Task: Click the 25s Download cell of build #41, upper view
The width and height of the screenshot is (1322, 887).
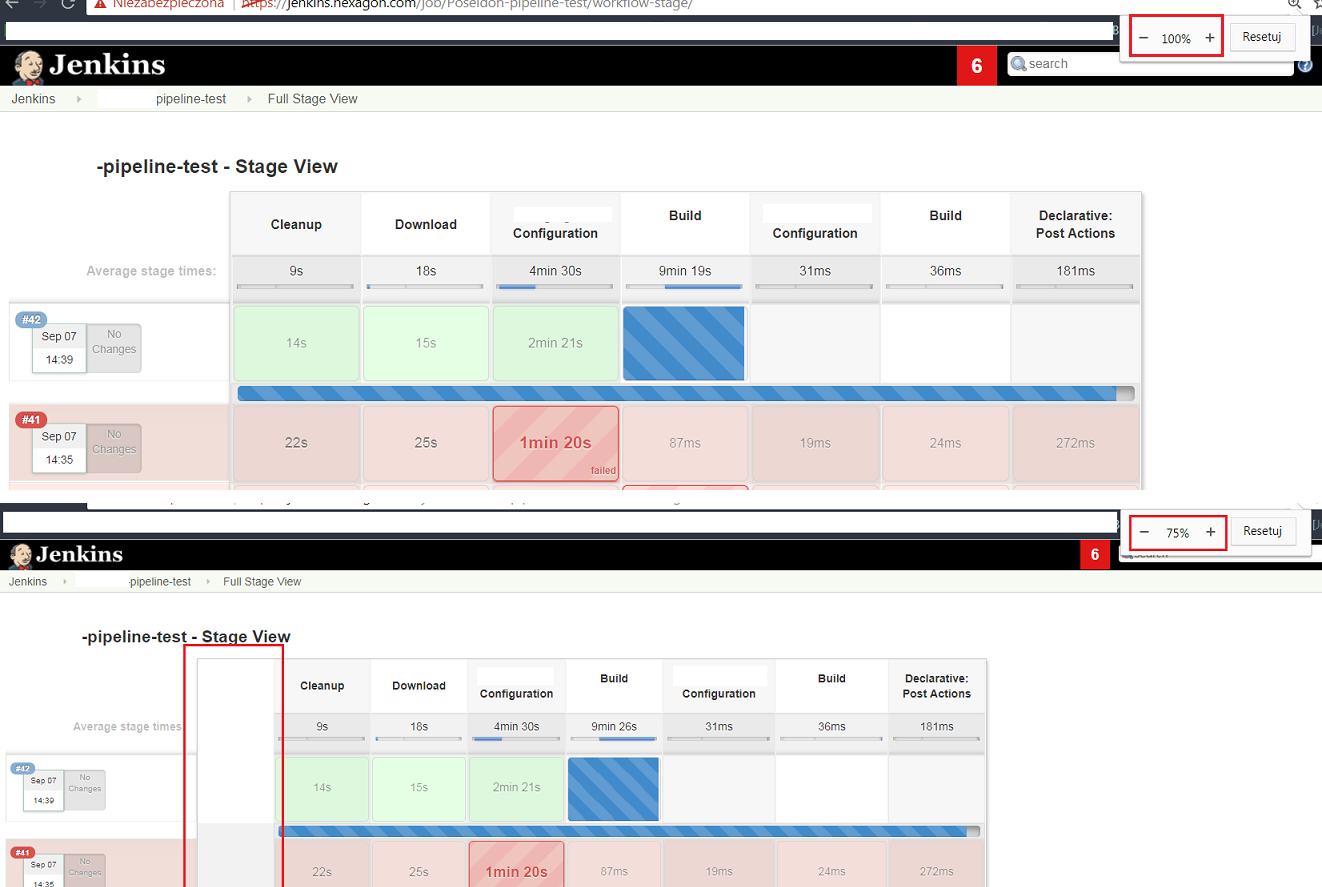Action: coord(426,442)
